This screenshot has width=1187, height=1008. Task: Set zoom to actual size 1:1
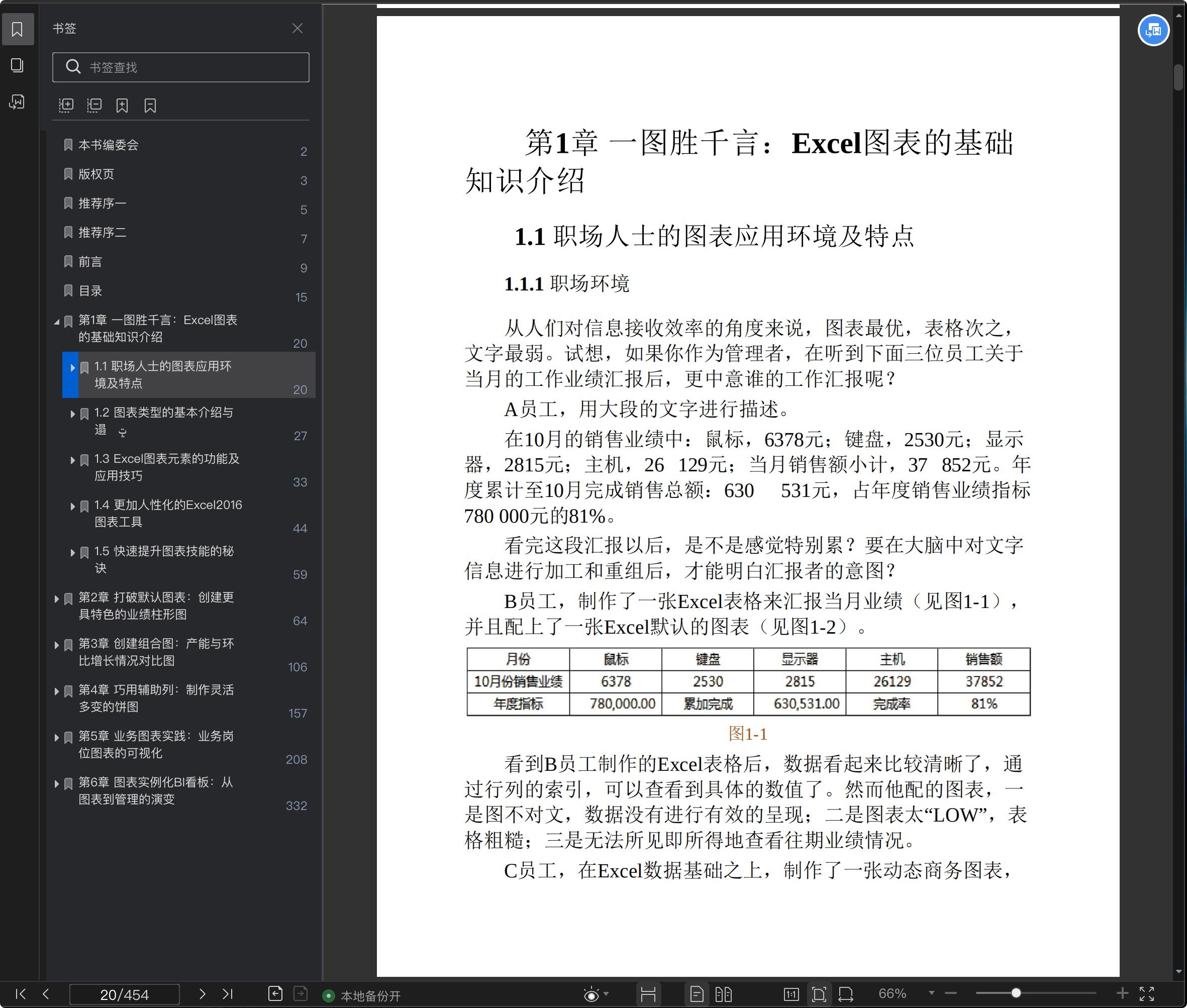coord(792,994)
